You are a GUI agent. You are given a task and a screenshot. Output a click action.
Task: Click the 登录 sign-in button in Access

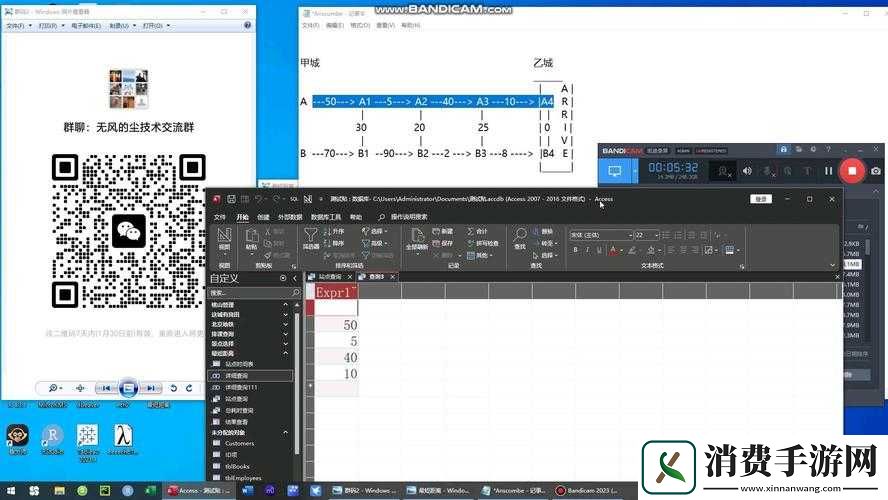tap(761, 199)
